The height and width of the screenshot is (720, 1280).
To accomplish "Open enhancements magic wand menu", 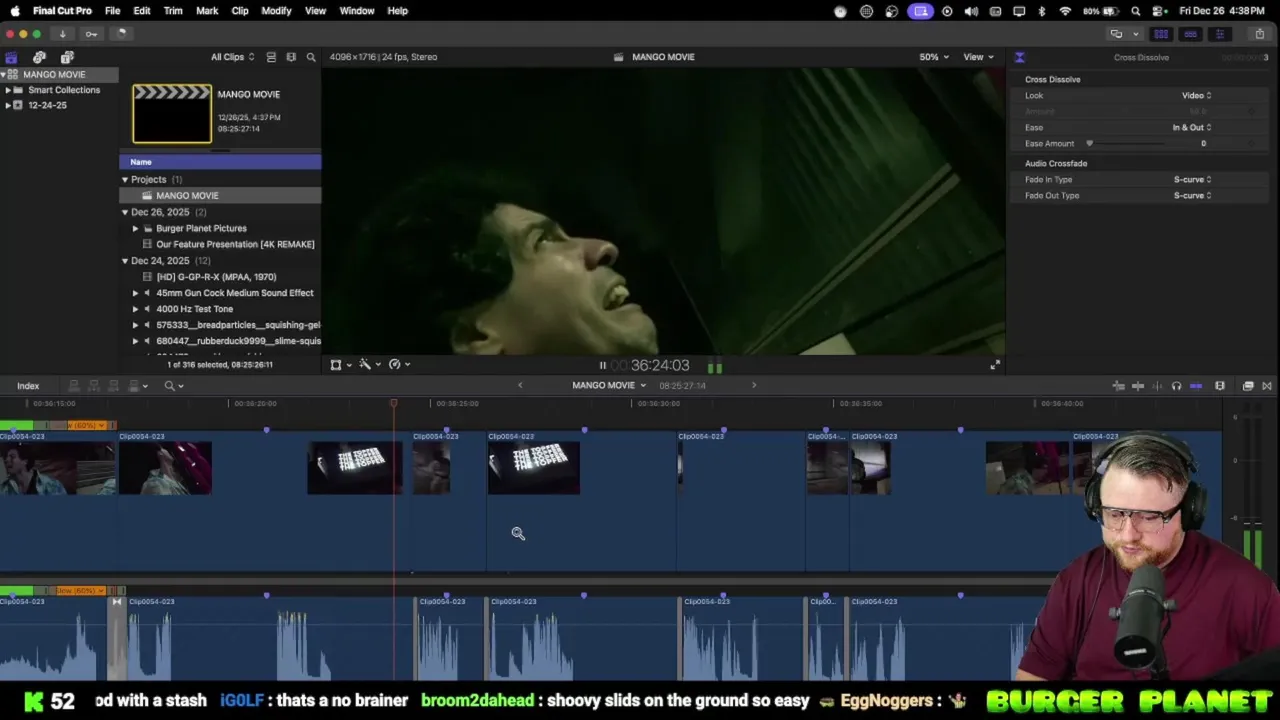I will pyautogui.click(x=369, y=365).
